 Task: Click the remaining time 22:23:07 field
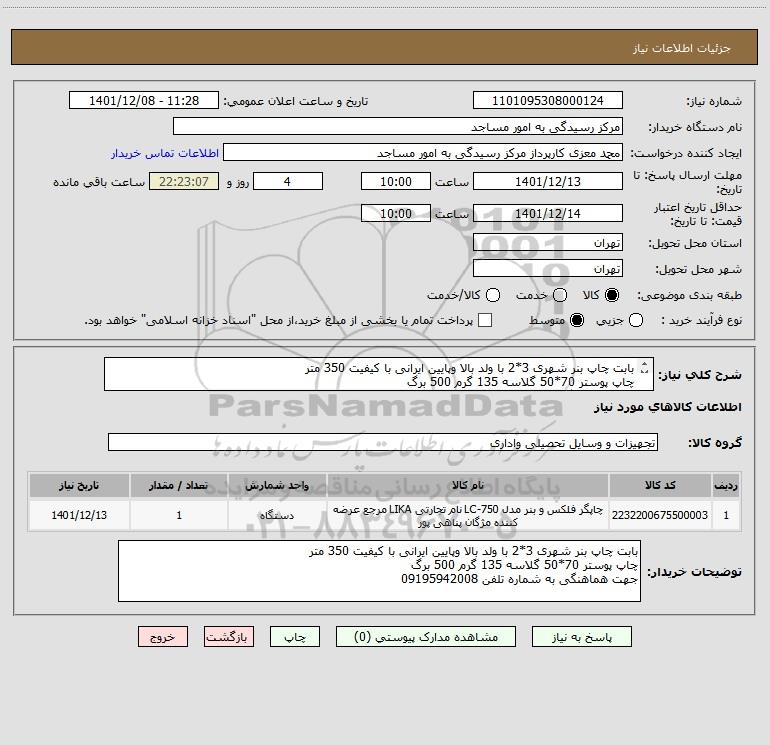click(184, 181)
